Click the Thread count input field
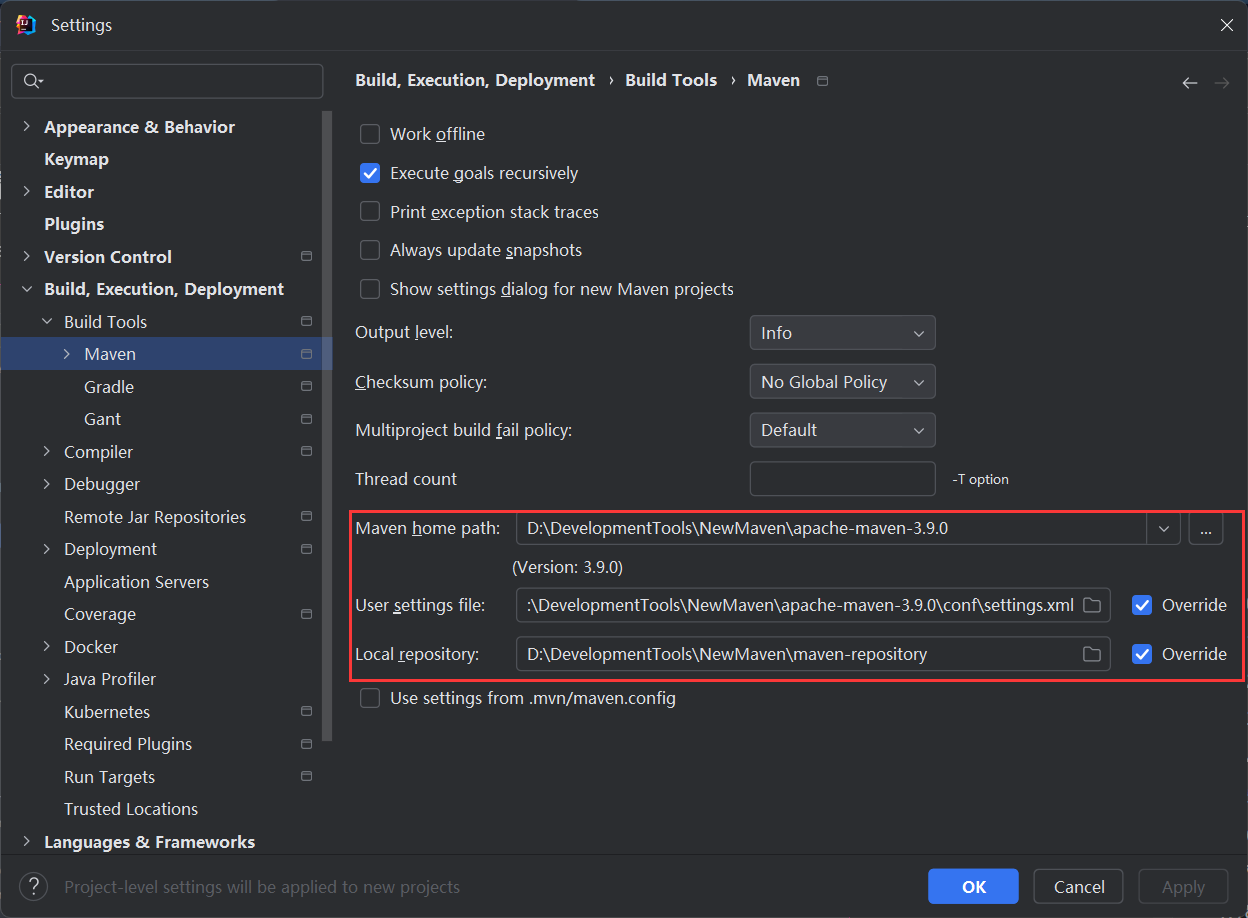Viewport: 1248px width, 918px height. [842, 479]
